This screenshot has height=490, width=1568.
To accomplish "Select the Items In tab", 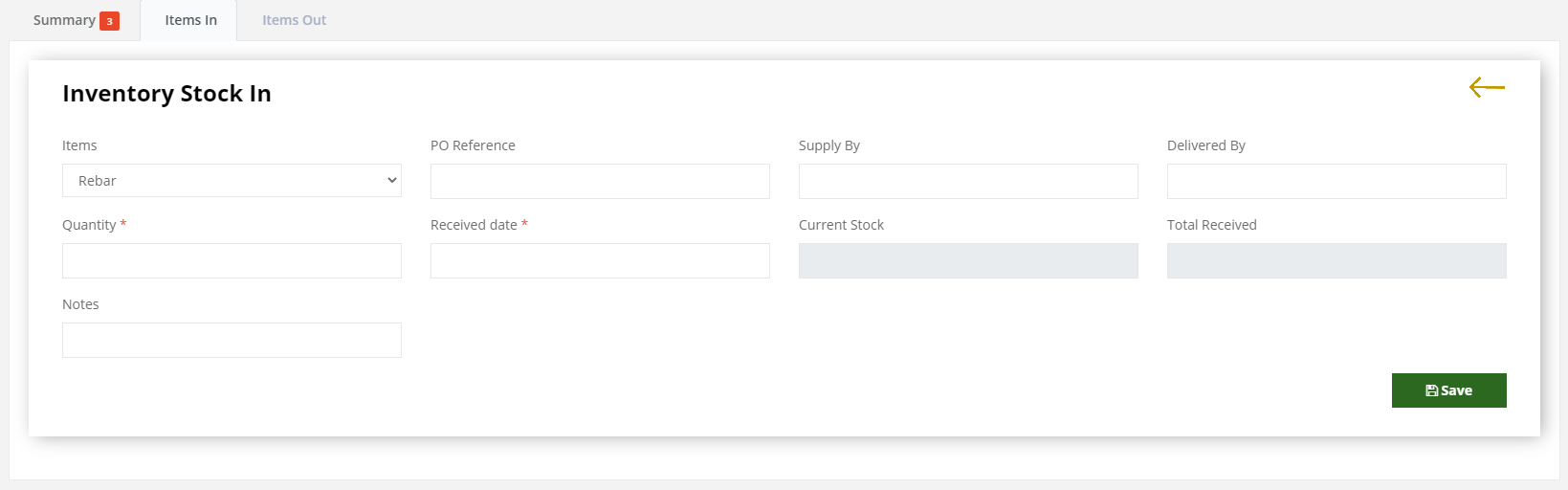I will pyautogui.click(x=190, y=20).
